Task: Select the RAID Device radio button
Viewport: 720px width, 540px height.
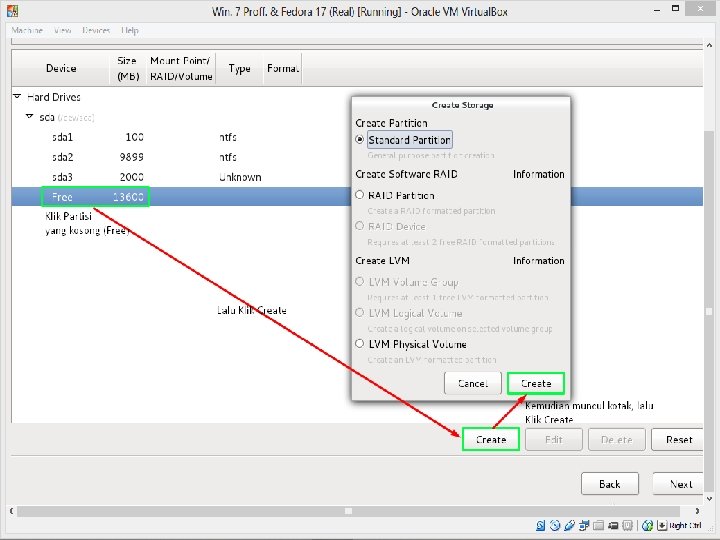Action: [x=360, y=226]
